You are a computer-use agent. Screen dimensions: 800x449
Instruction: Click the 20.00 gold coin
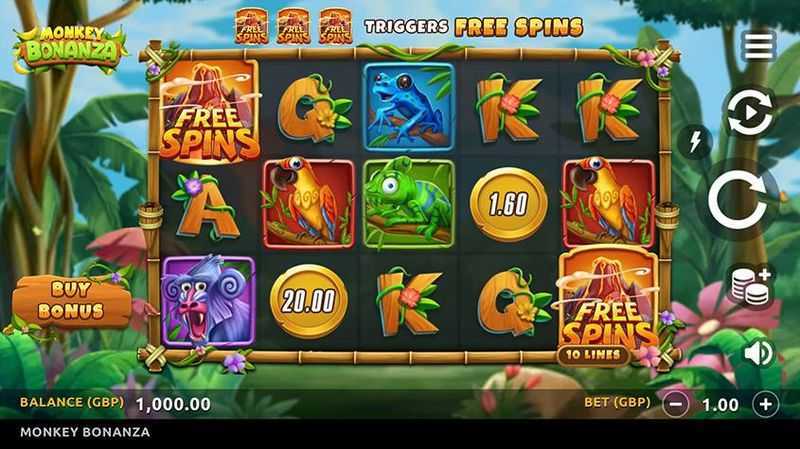309,301
